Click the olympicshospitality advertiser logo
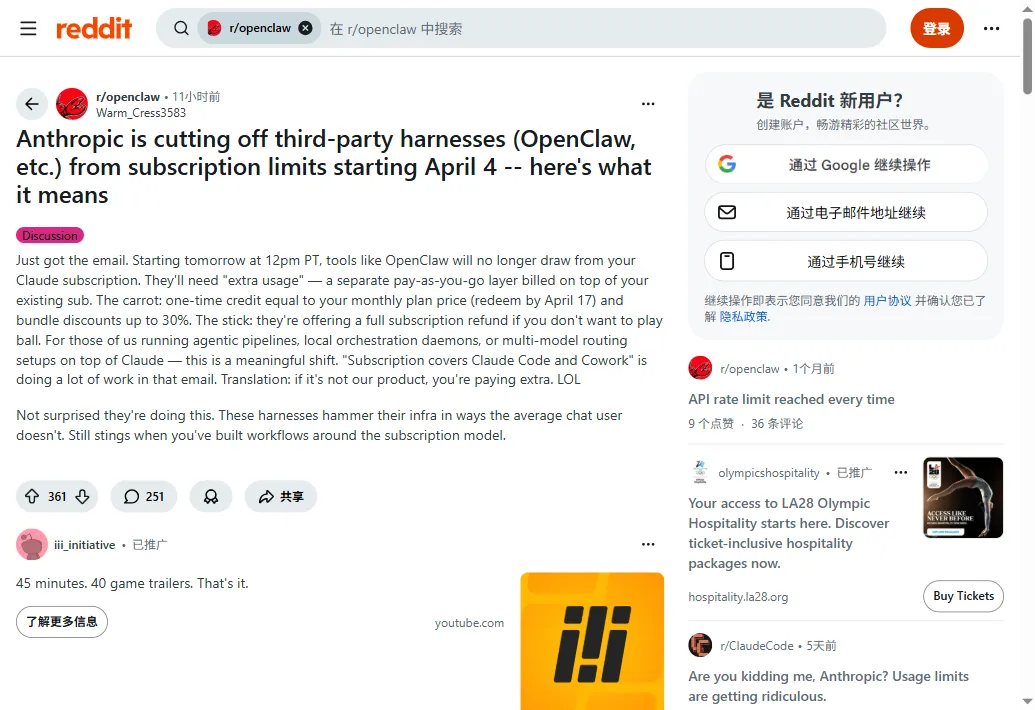Viewport: 1035px width, 710px height. pos(700,472)
